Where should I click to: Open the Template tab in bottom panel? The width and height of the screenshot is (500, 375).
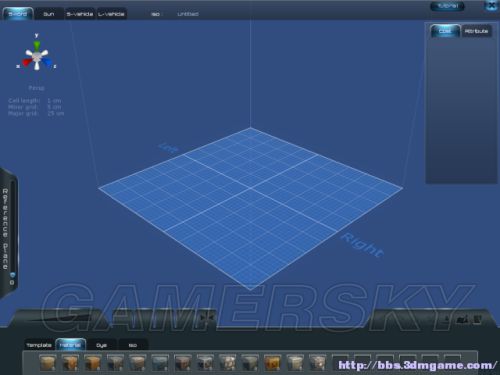39,345
